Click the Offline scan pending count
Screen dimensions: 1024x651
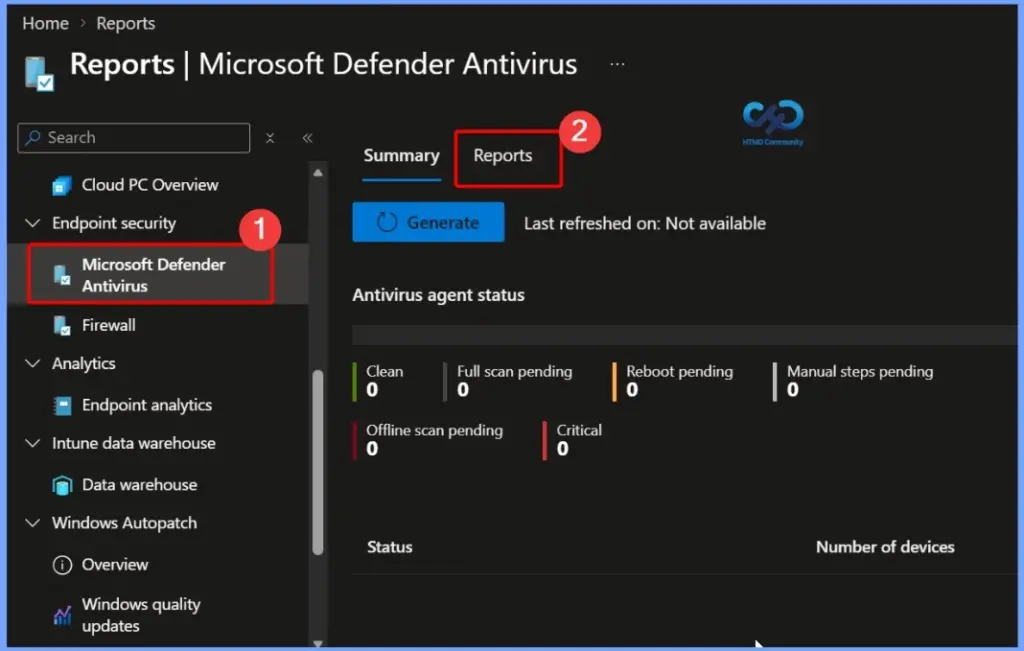click(372, 449)
